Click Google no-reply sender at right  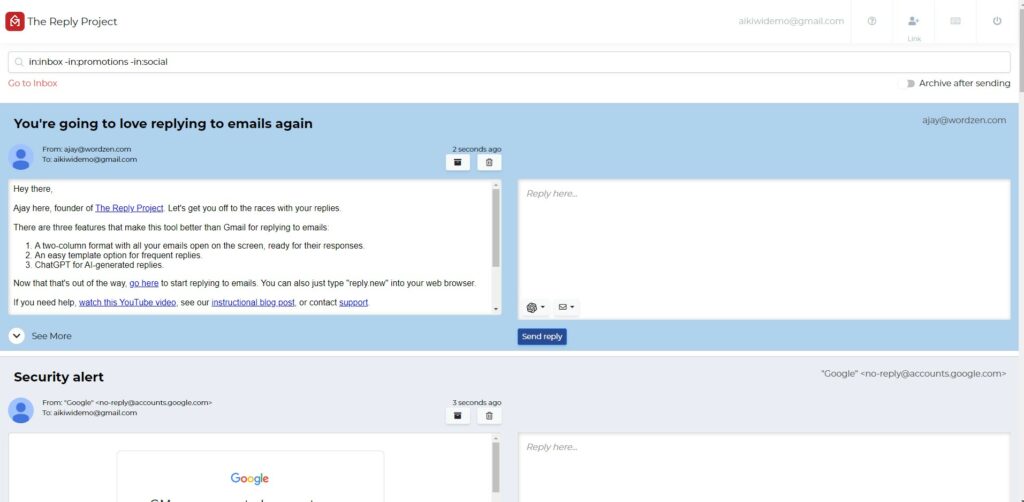coord(914,373)
